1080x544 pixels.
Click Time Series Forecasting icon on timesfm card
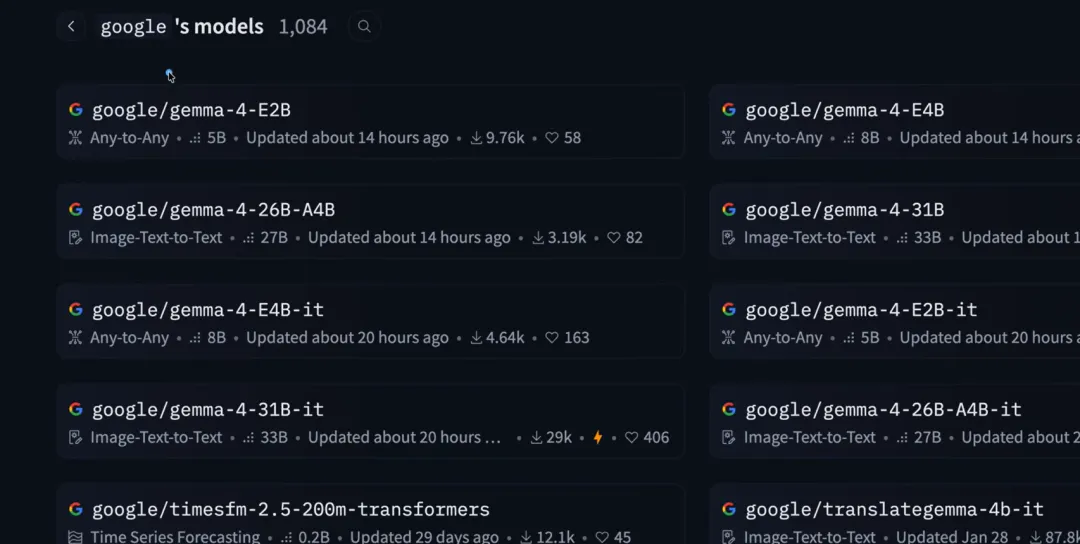pos(75,536)
